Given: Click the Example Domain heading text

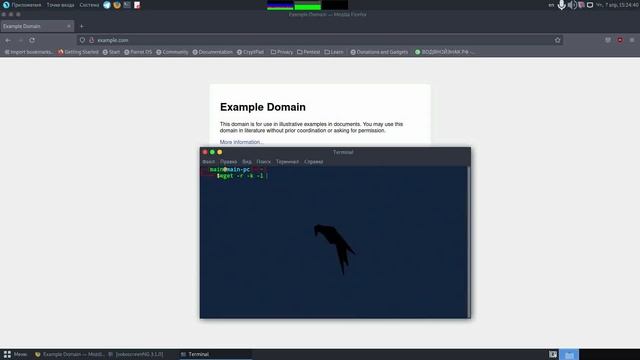Looking at the screenshot, I should [262, 107].
